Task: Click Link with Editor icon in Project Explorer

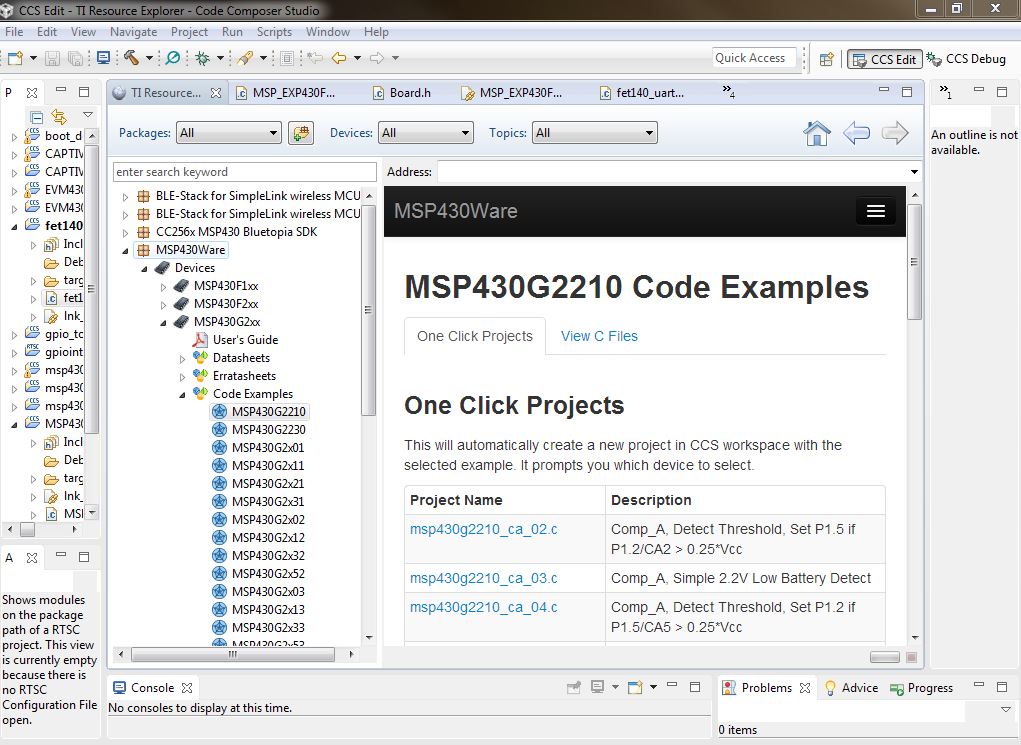Action: pyautogui.click(x=59, y=117)
